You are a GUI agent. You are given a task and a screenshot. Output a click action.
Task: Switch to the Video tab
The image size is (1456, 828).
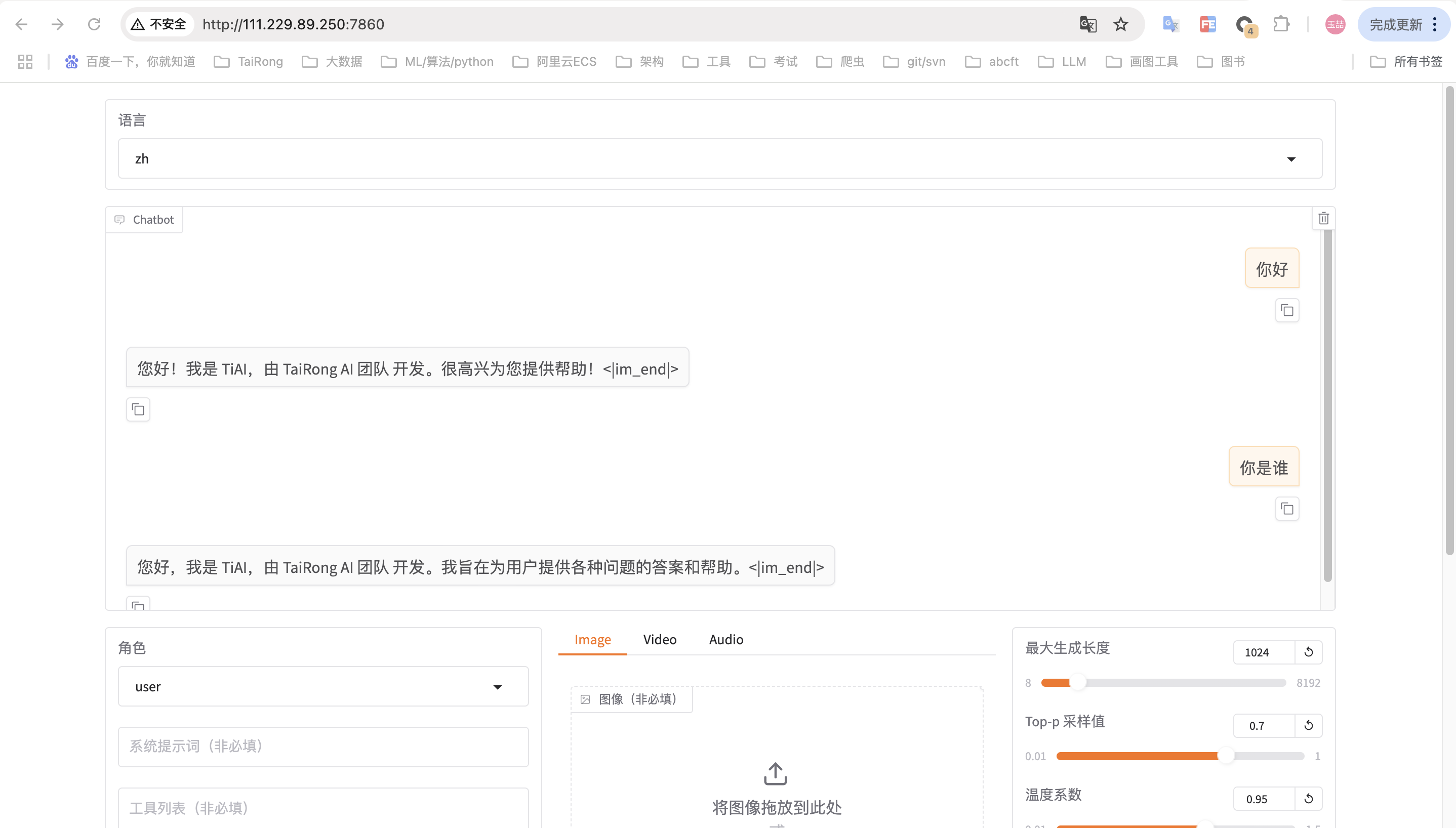click(660, 640)
